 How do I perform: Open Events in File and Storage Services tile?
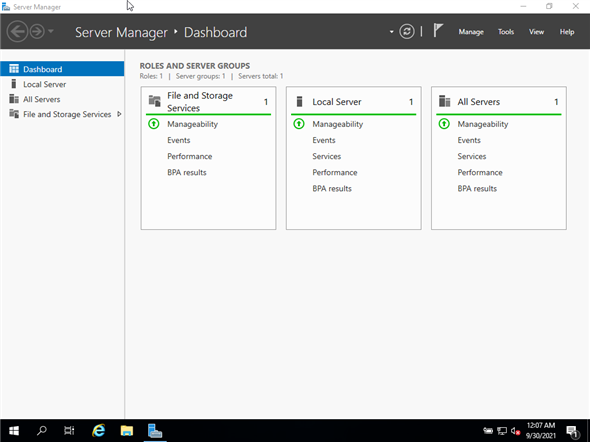click(x=179, y=140)
